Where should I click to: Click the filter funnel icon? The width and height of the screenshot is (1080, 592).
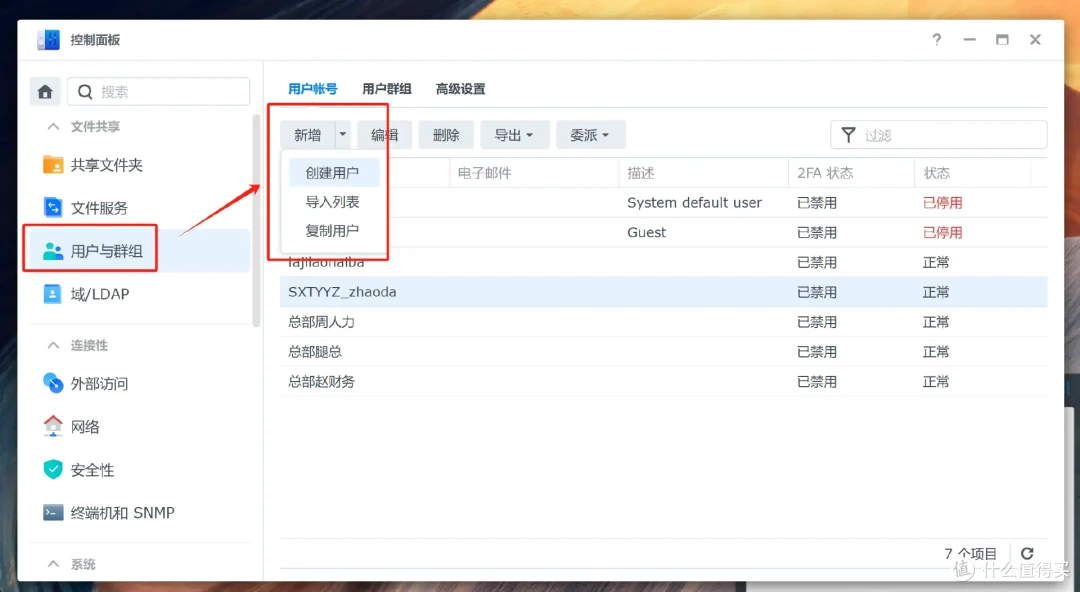pos(849,134)
